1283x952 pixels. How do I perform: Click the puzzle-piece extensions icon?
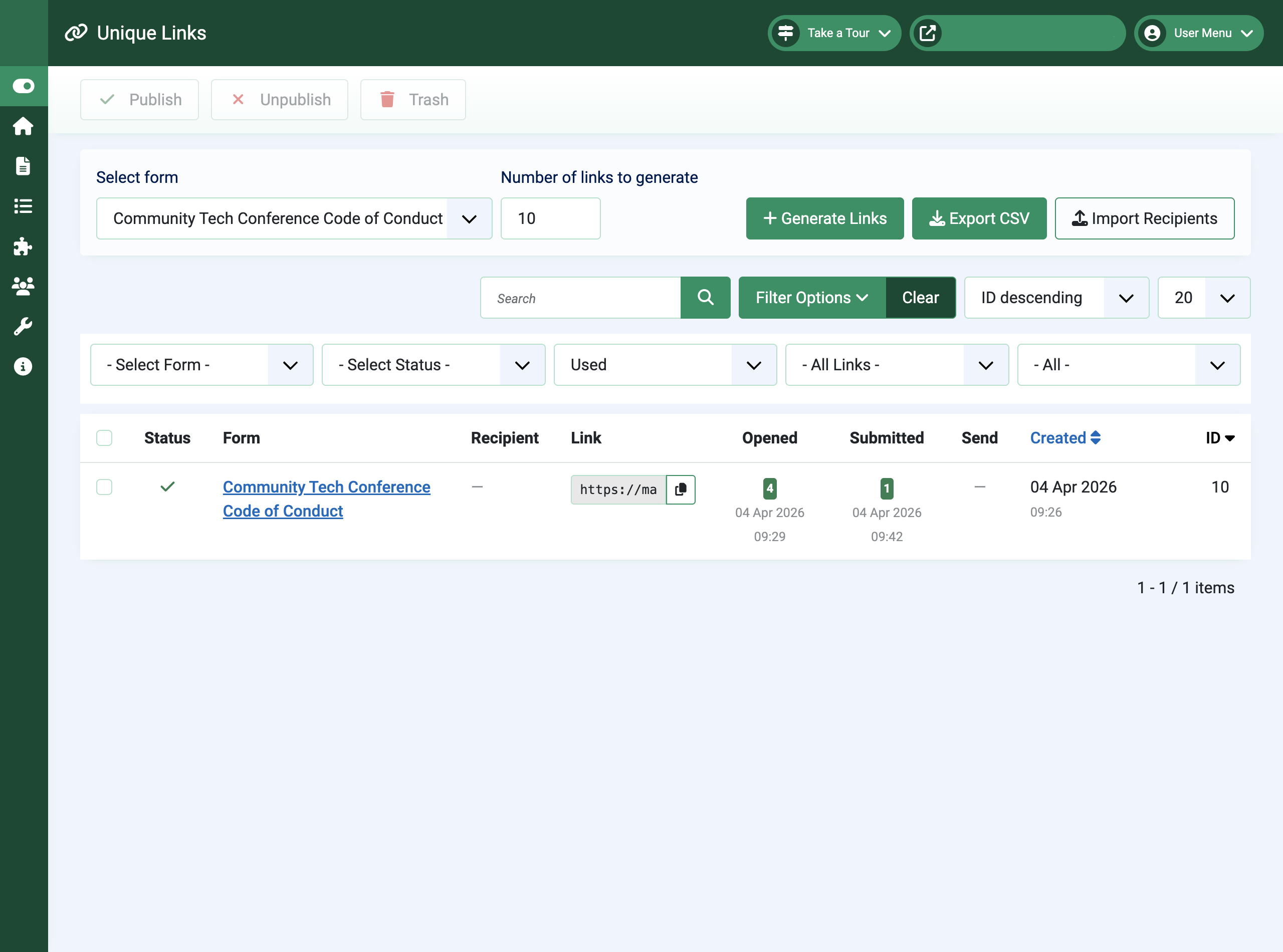[x=23, y=247]
